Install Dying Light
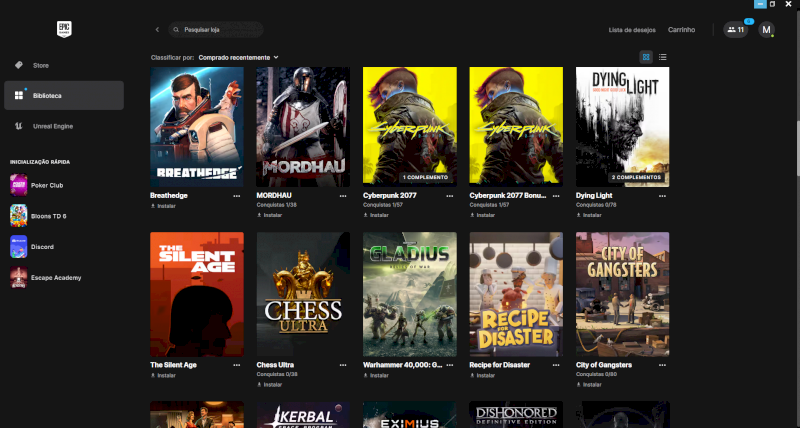 tap(589, 215)
